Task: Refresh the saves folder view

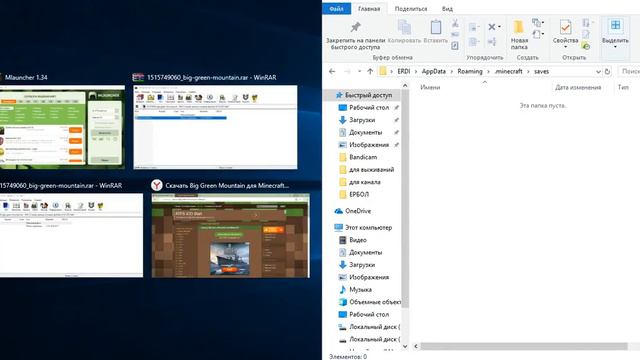Action: [607, 71]
